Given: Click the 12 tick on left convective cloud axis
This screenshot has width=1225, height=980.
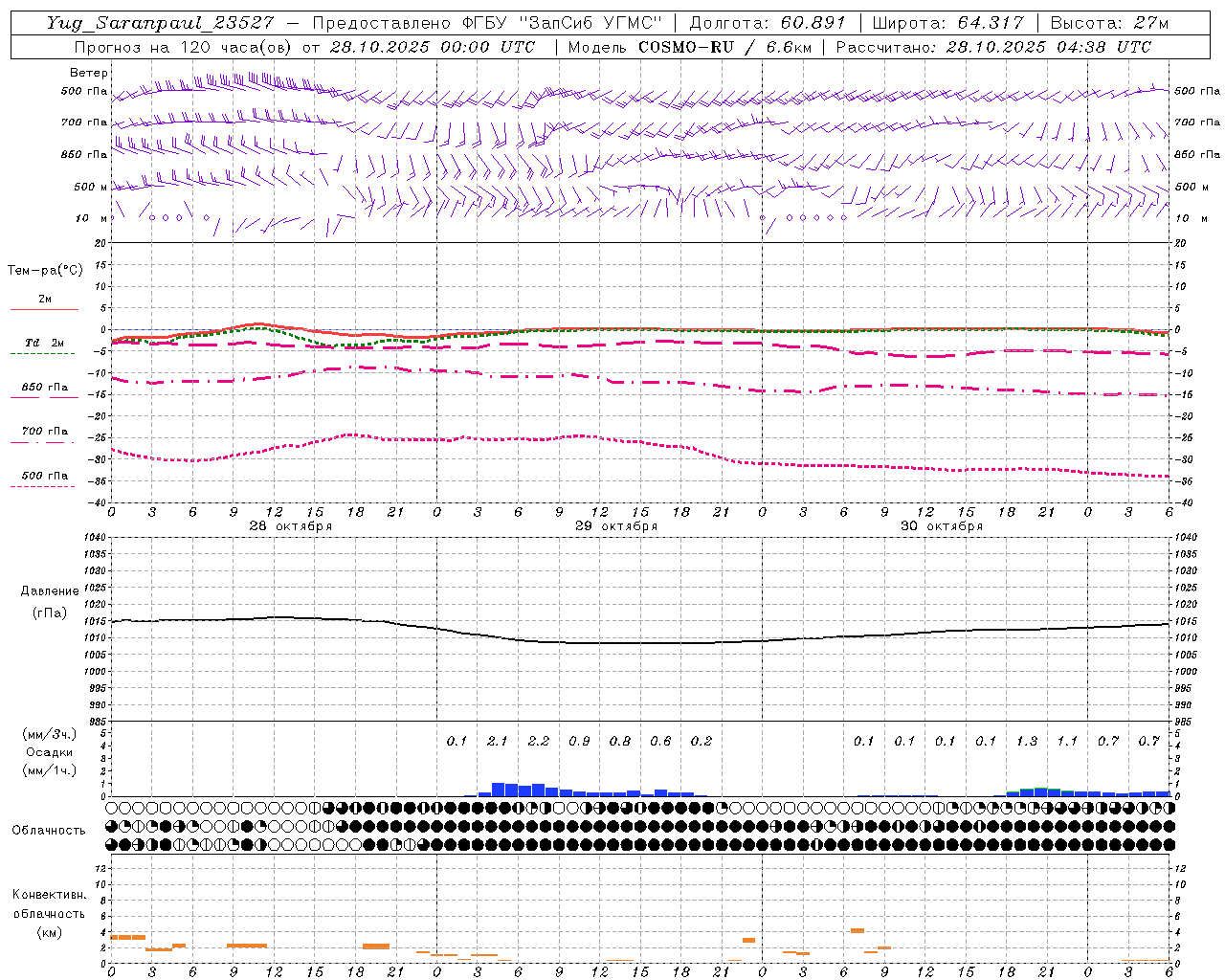Looking at the screenshot, I should point(102,868).
